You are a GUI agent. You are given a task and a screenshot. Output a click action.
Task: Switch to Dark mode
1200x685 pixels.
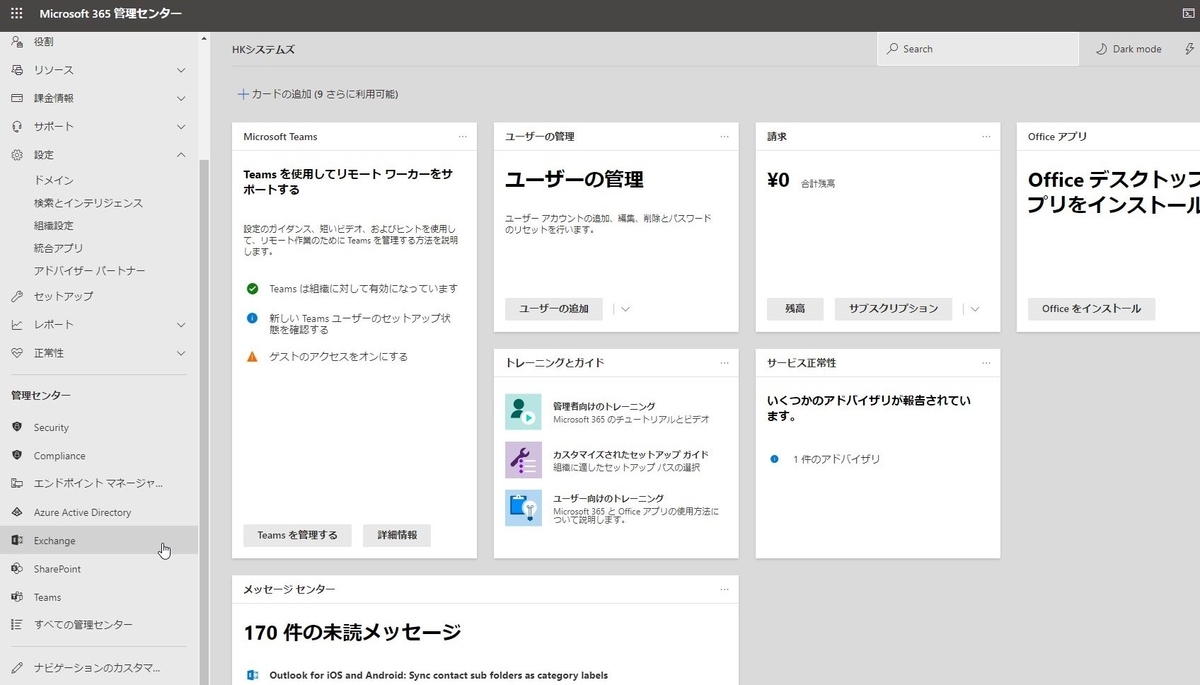coord(1128,48)
